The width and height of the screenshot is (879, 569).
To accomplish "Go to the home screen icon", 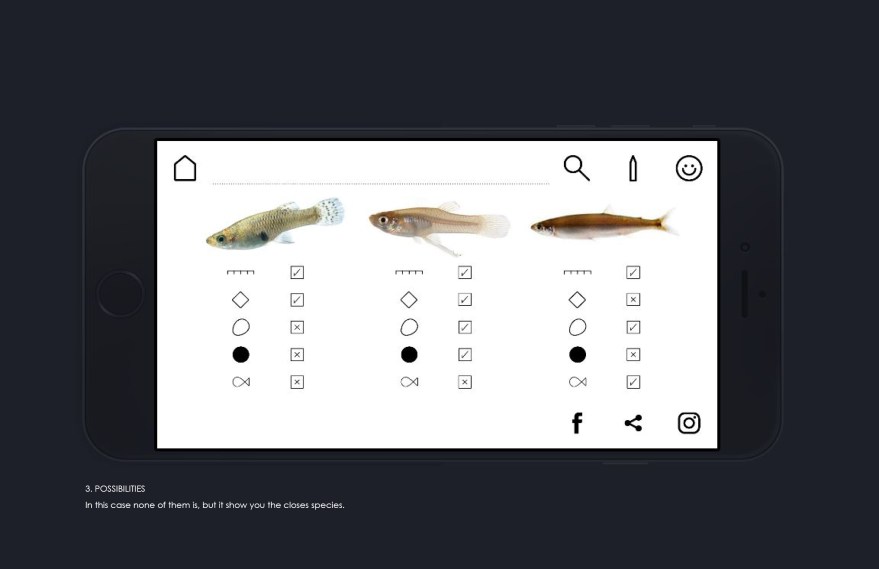I will pyautogui.click(x=185, y=168).
